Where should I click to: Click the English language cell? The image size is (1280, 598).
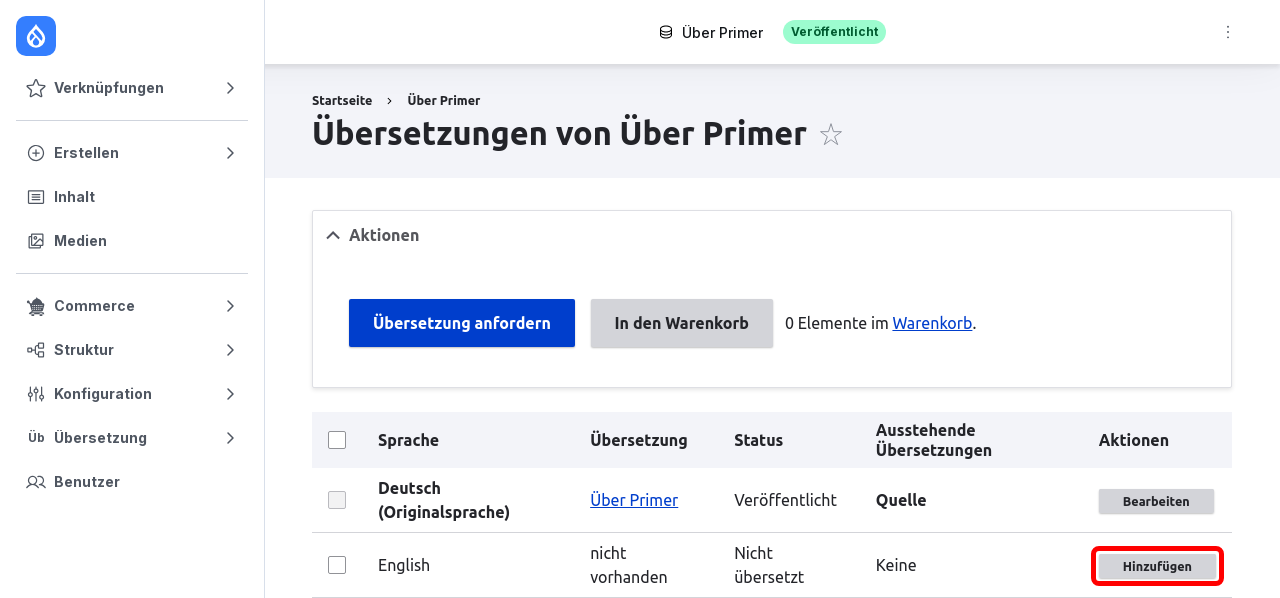(404, 565)
